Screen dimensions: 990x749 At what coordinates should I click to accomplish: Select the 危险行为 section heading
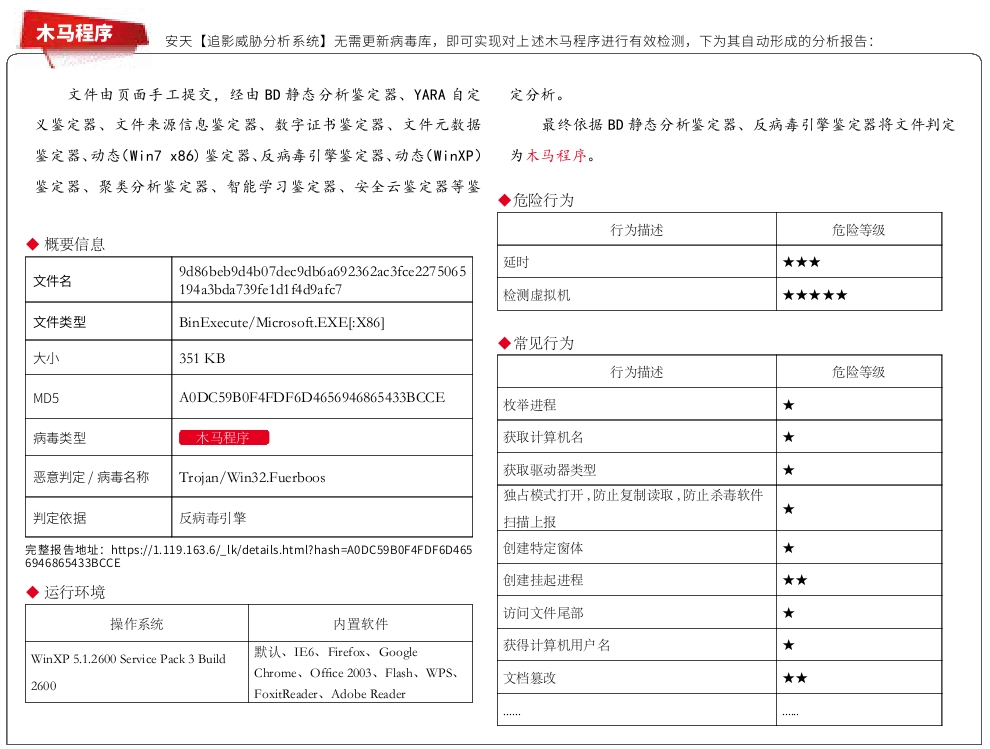click(x=544, y=201)
